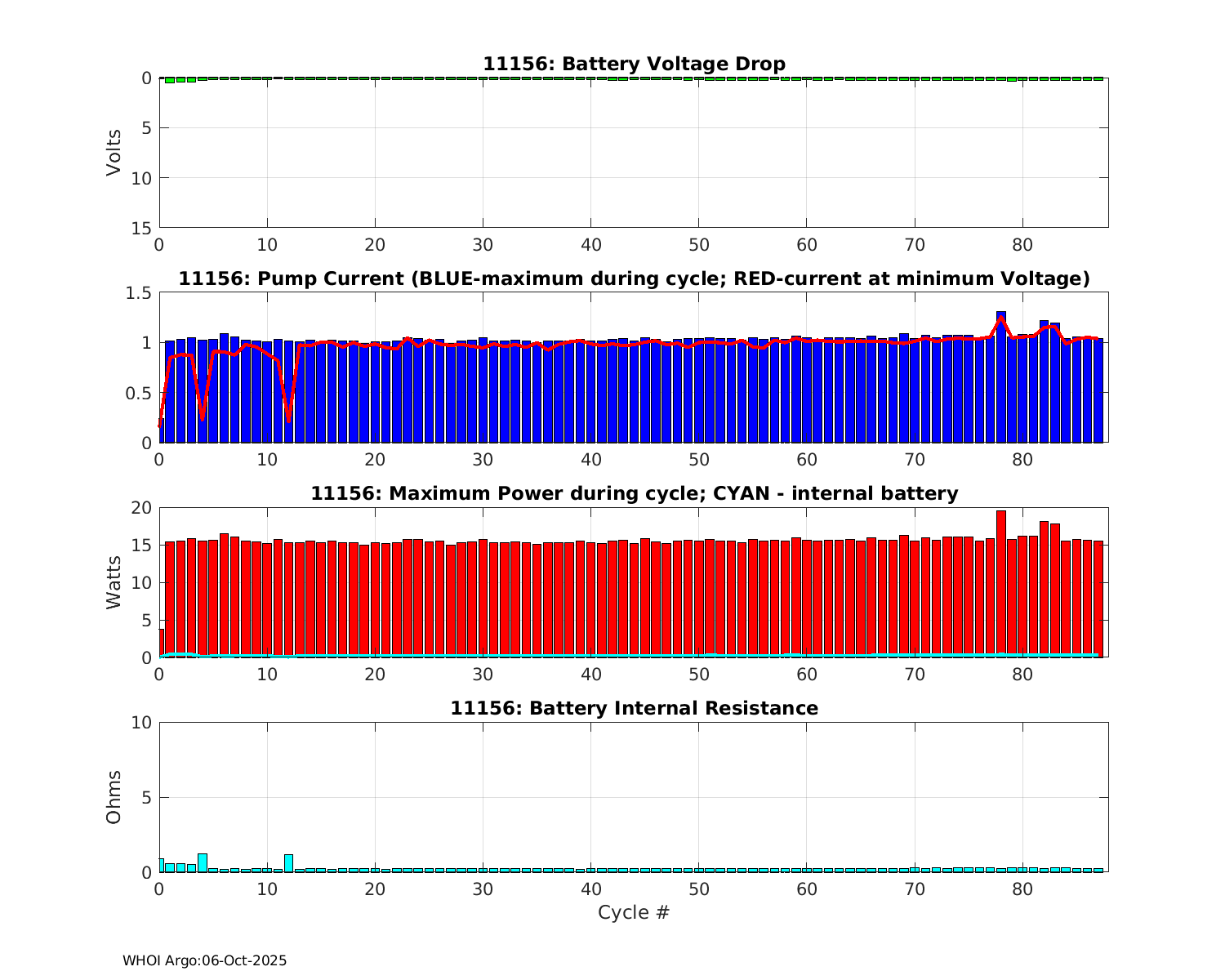The width and height of the screenshot is (1225, 980).
Task: Click the red line dip near cycle 12
Action: click(288, 416)
